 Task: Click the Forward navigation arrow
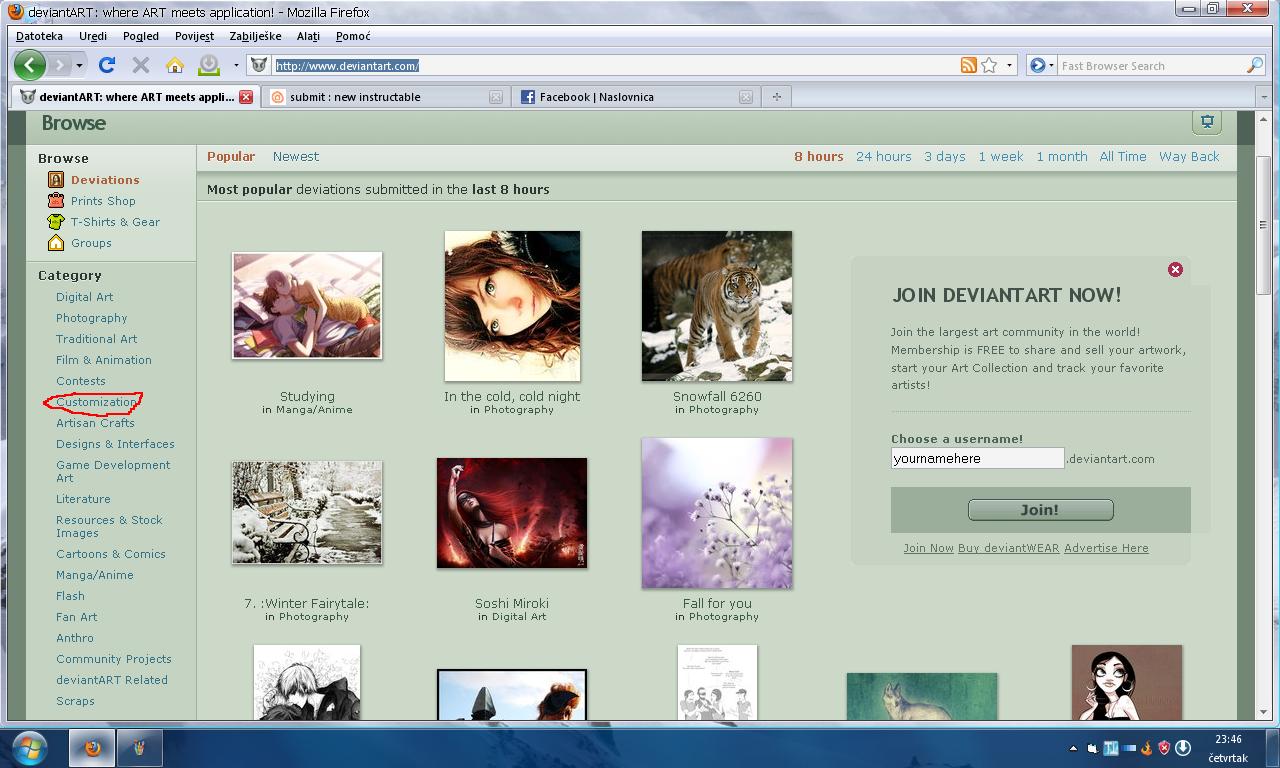(60, 65)
